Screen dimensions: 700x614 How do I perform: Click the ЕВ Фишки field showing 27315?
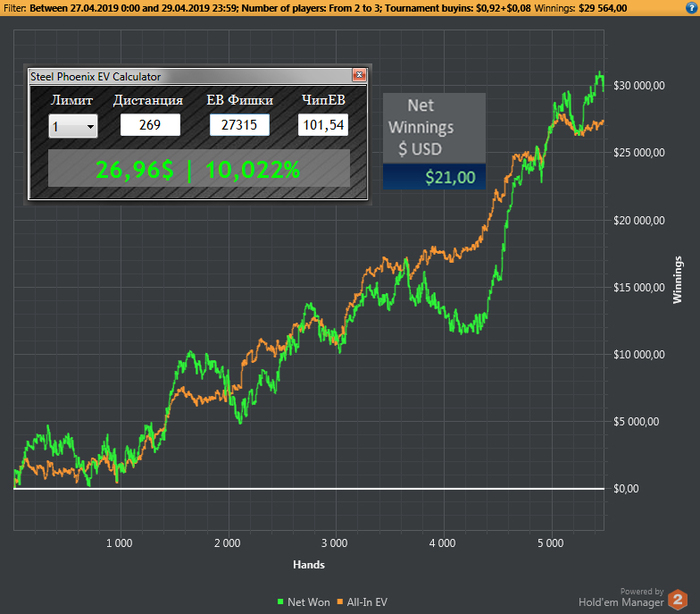[x=239, y=125]
